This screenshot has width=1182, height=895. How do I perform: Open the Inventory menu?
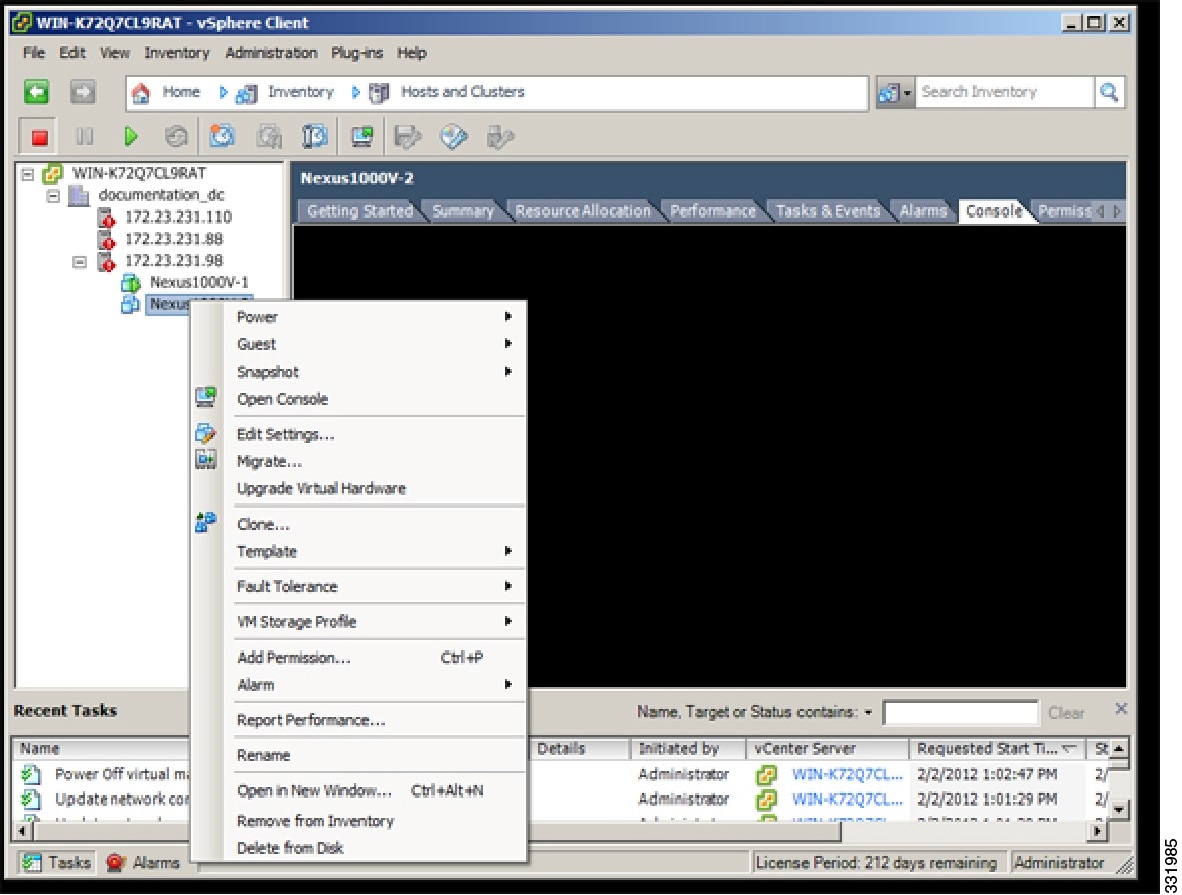176,53
